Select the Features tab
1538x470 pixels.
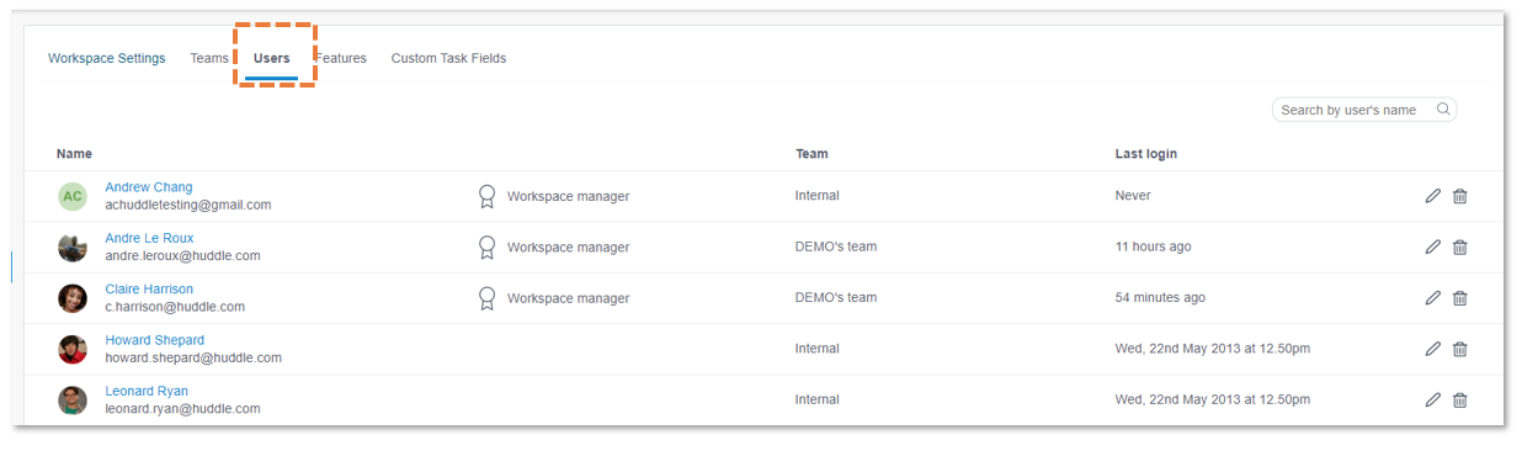coord(341,58)
